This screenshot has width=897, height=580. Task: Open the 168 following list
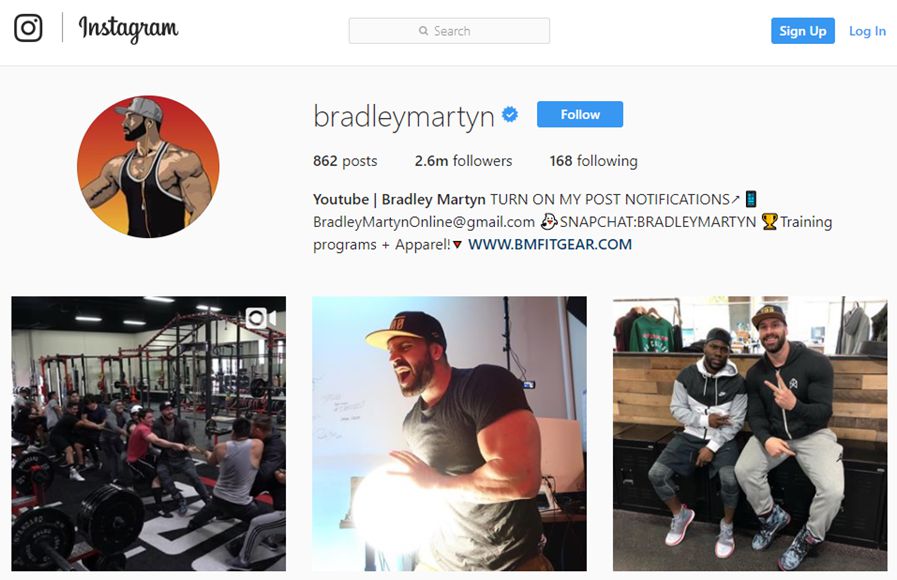593,161
